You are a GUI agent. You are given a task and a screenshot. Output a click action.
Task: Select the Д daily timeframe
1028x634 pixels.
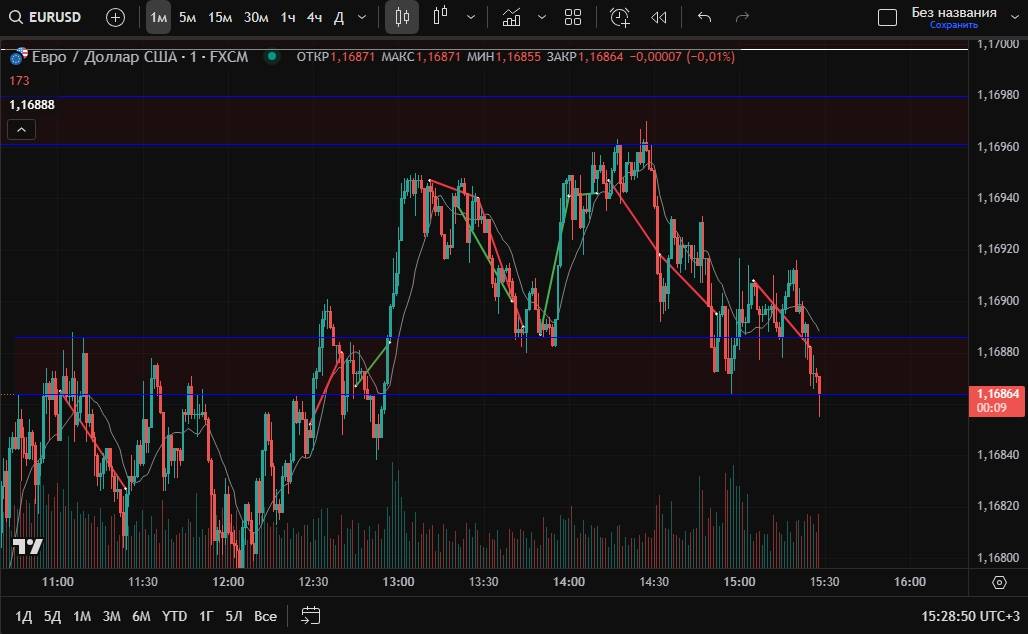click(x=338, y=17)
